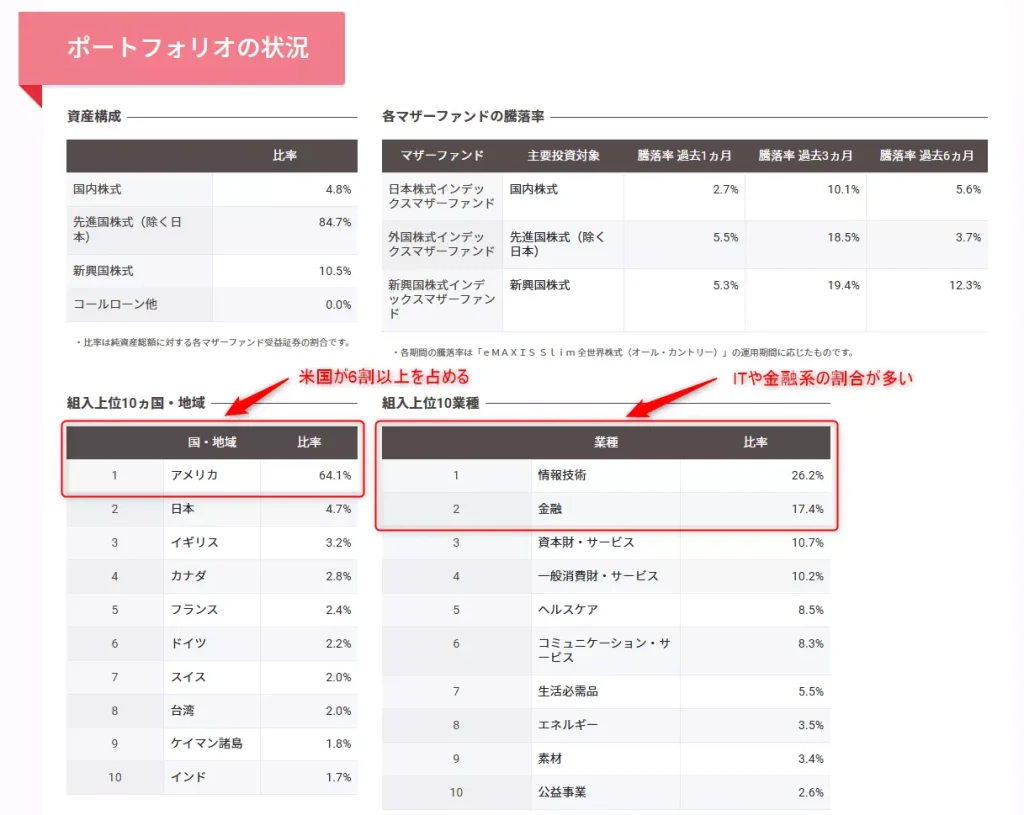
Task: Click the 18.5% three-month return value
Action: (843, 237)
